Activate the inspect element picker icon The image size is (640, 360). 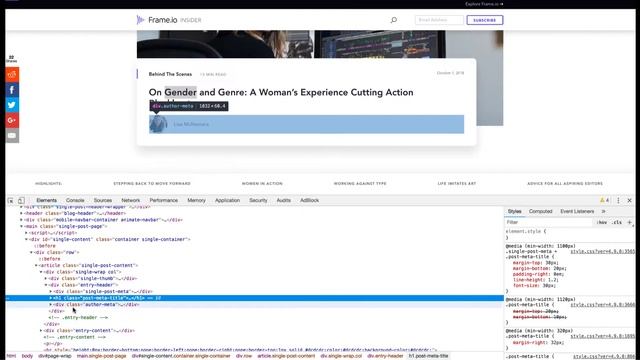(11, 200)
